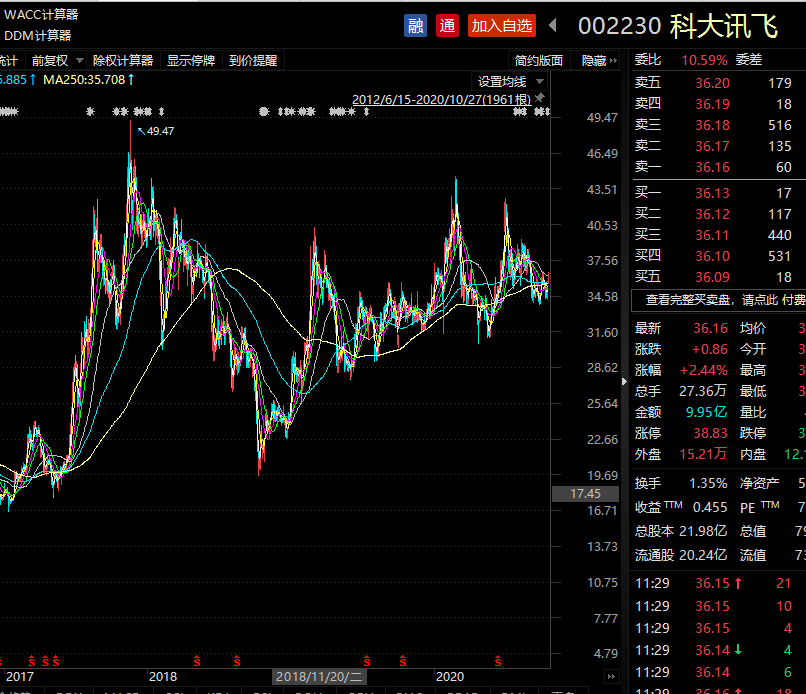806x694 pixels.
Task: Click the red S marker nearest the 2020 label
Action: coord(498,661)
